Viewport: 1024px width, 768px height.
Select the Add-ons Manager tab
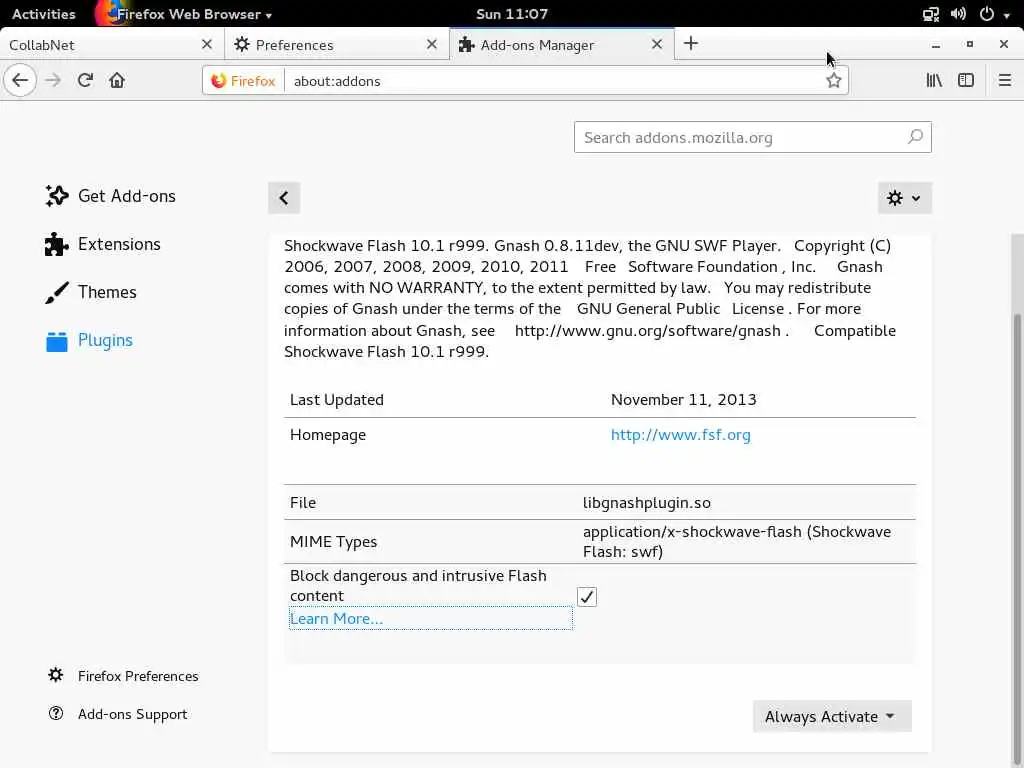[562, 44]
